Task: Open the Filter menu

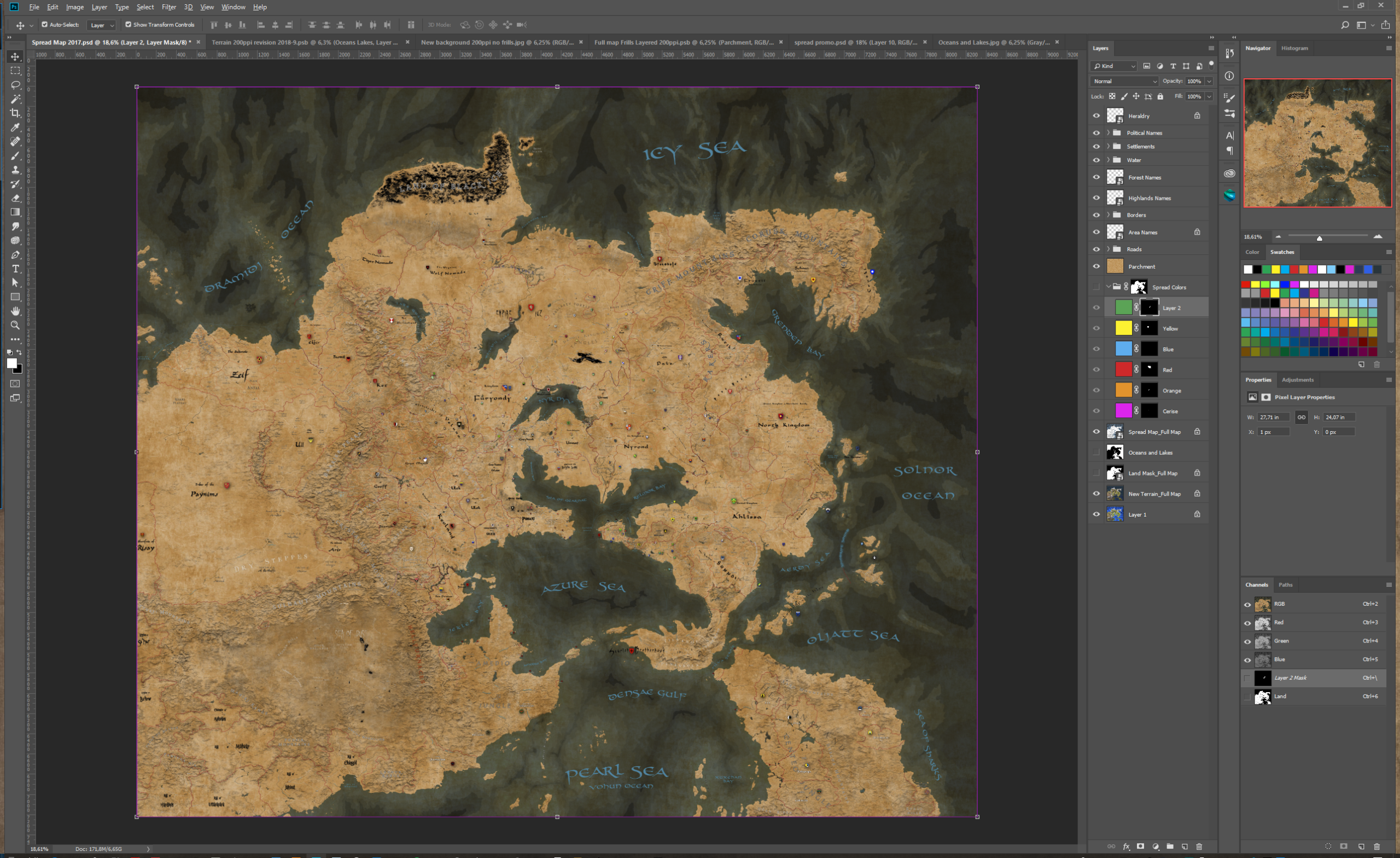Action: pyautogui.click(x=169, y=7)
